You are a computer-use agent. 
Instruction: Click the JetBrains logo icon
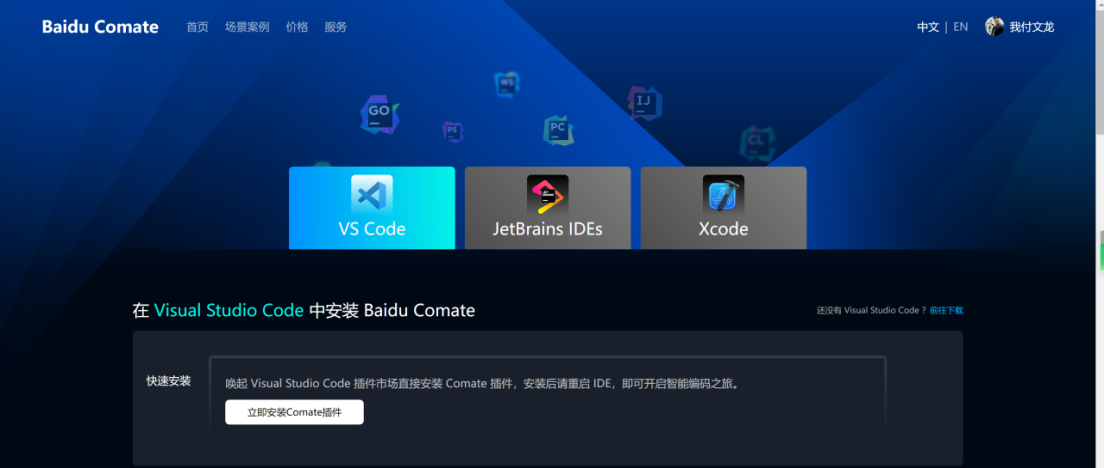[x=547, y=195]
